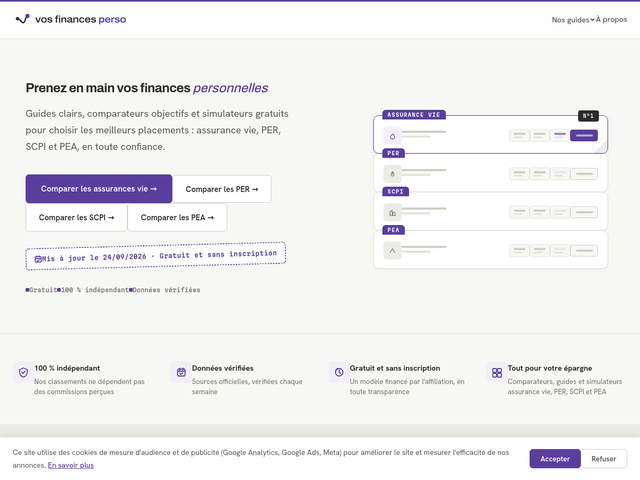Click the PEA label tab in illustration

click(393, 230)
